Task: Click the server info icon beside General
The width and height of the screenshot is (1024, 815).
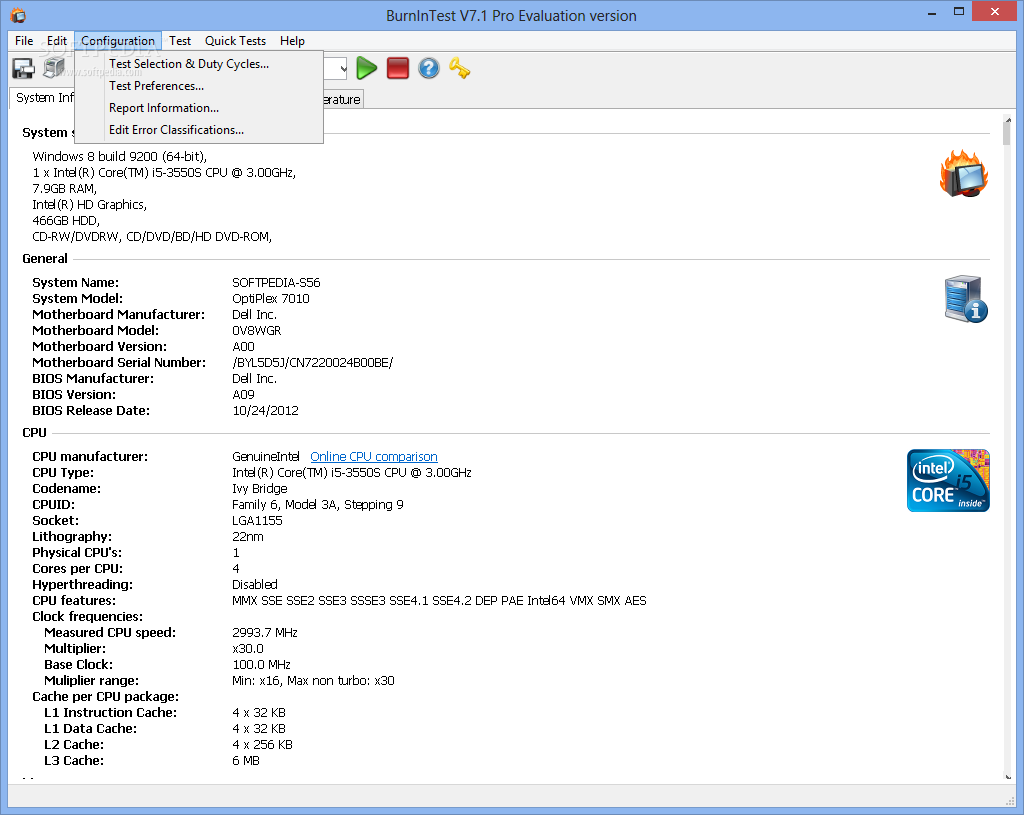Action: tap(966, 299)
